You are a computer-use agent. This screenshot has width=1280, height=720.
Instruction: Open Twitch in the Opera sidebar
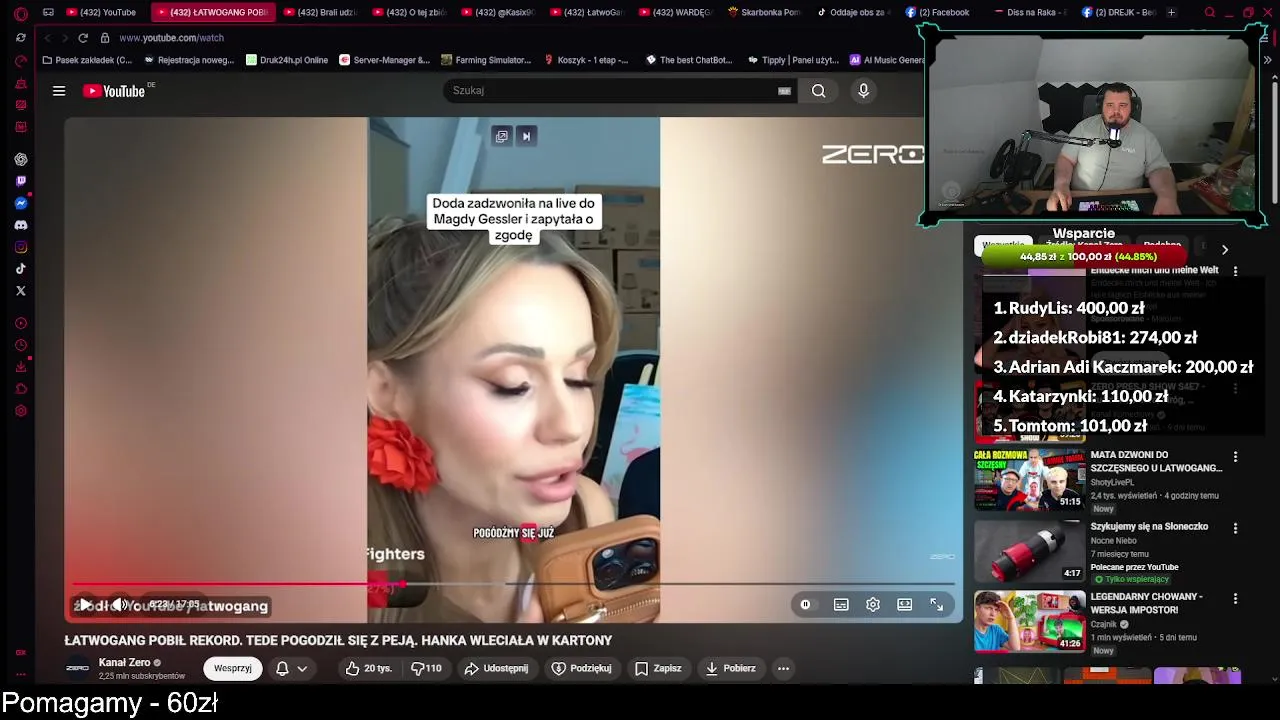pos(21,181)
